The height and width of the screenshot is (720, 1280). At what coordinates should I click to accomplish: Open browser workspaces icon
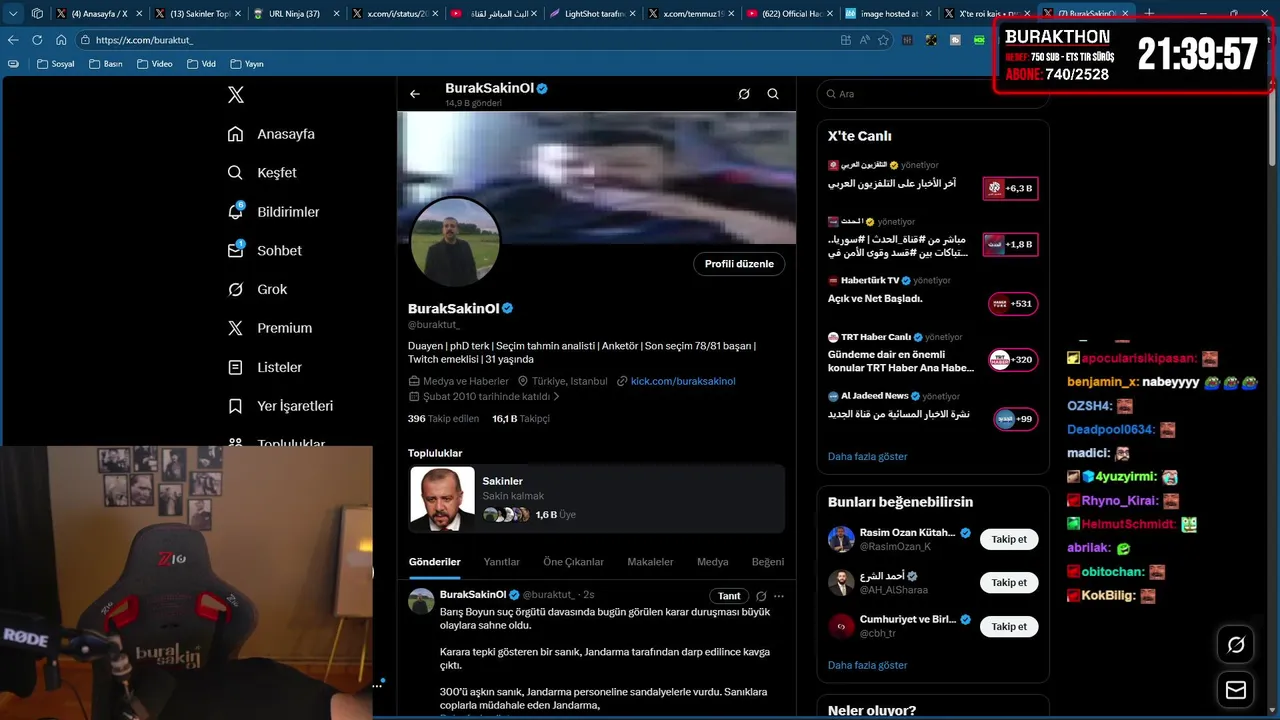37,14
